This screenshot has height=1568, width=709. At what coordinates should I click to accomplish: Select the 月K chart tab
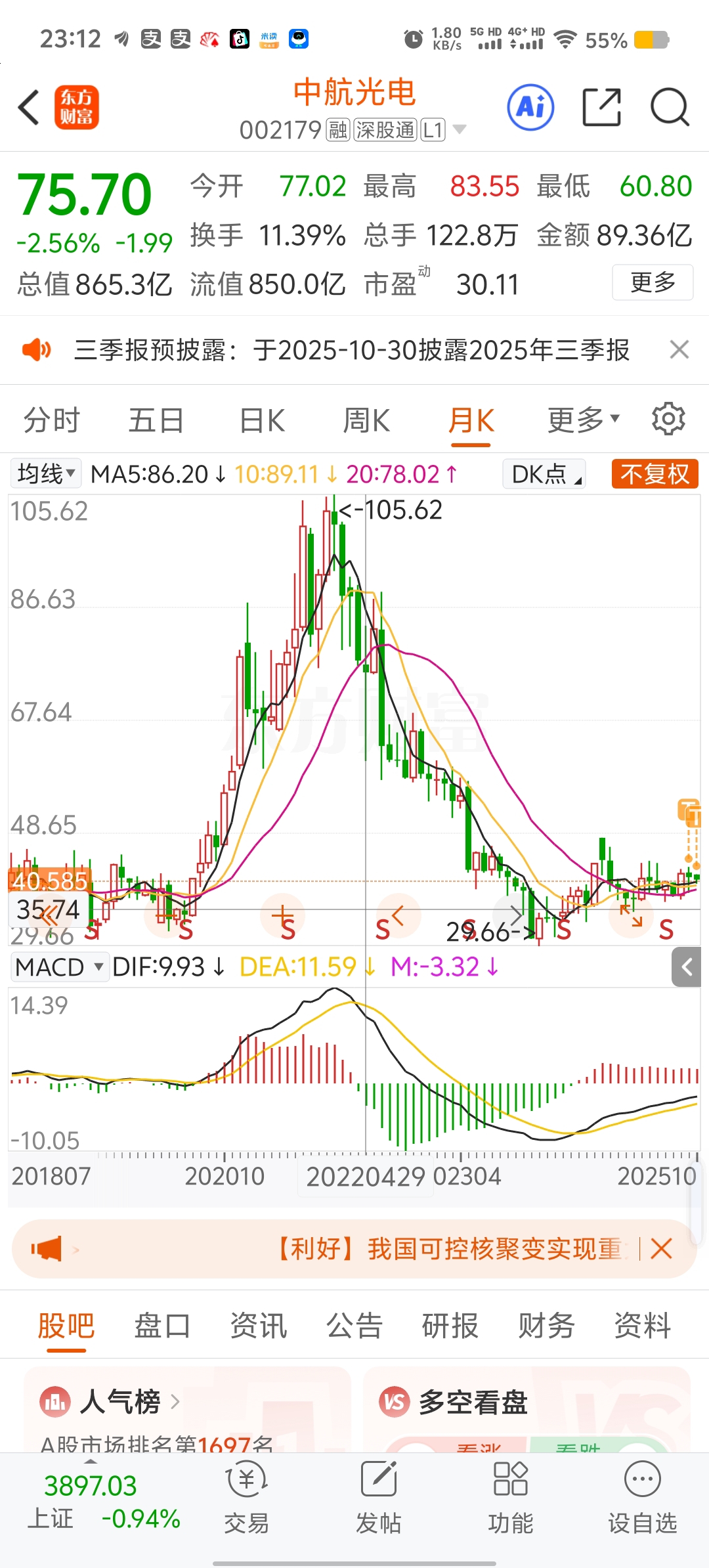click(471, 420)
